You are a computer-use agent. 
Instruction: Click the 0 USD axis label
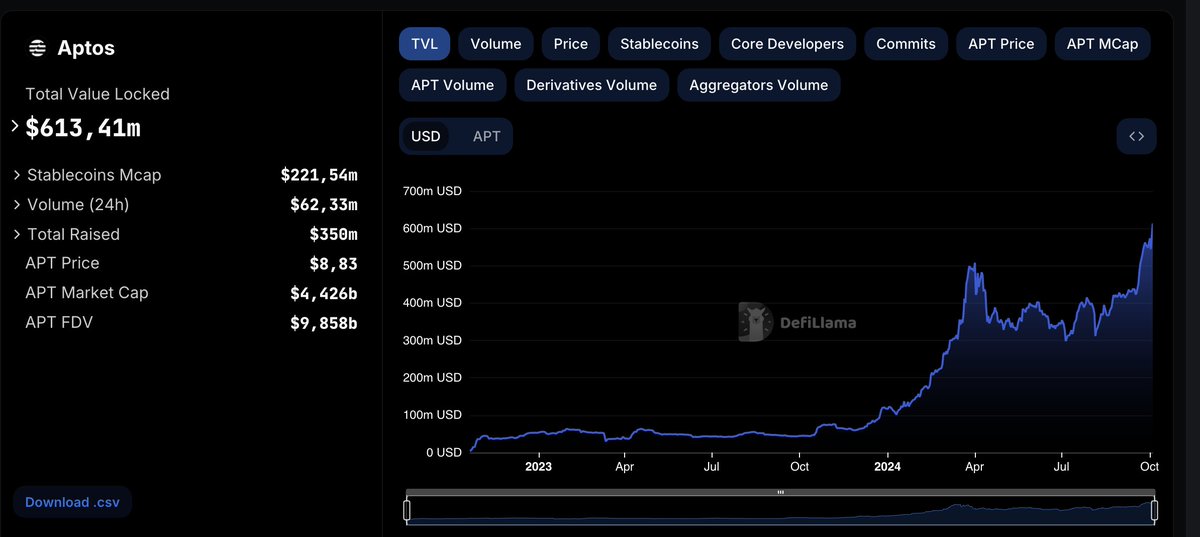pos(444,452)
